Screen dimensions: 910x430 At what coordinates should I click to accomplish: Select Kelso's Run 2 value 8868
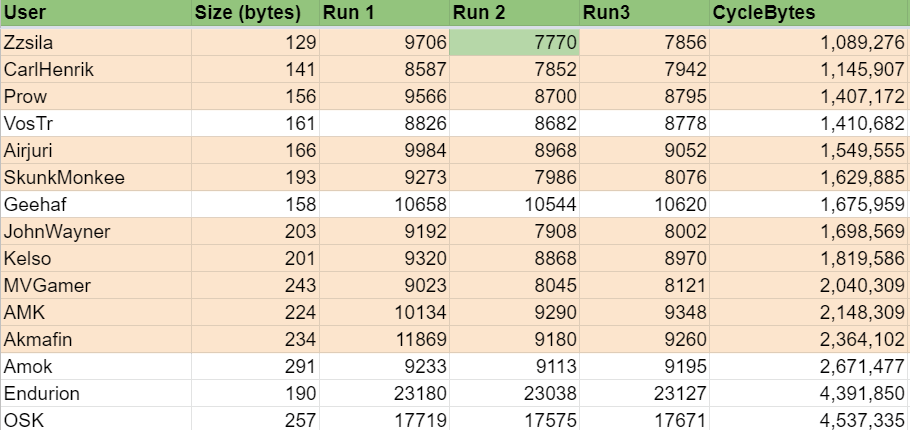(x=514, y=259)
